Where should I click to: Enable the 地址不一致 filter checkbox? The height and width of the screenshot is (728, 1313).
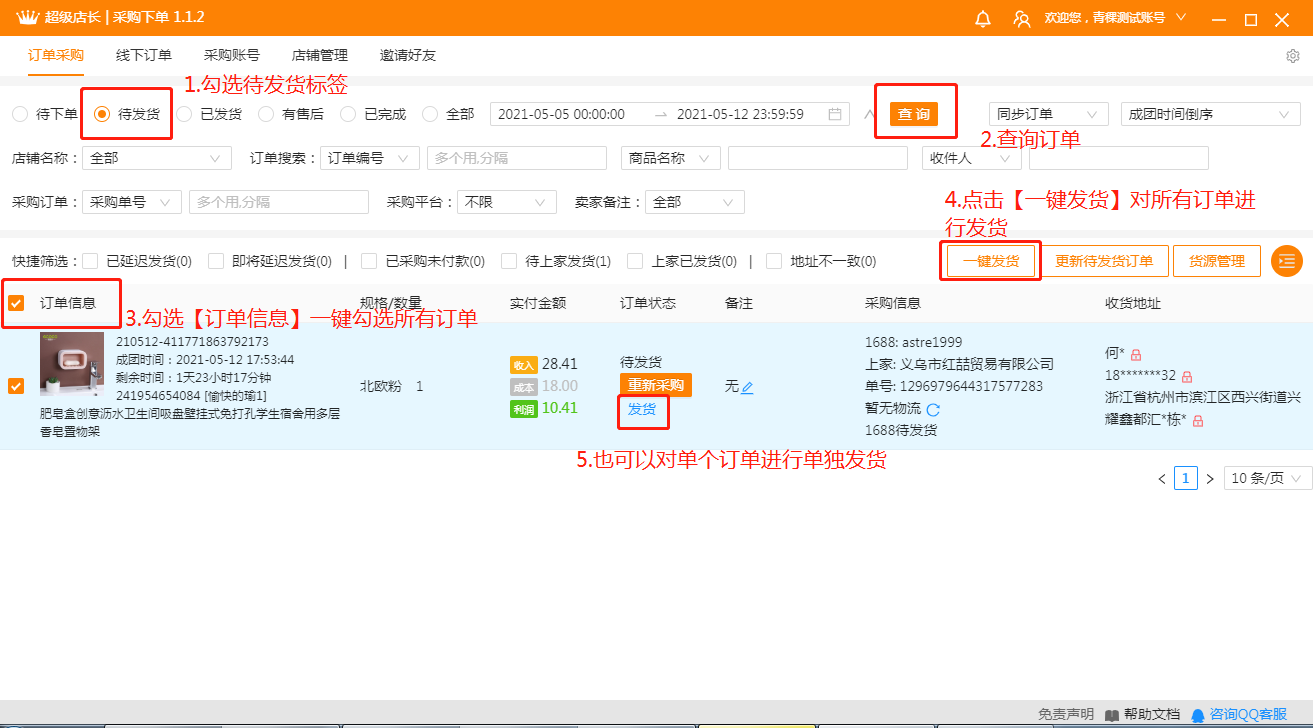click(x=773, y=261)
